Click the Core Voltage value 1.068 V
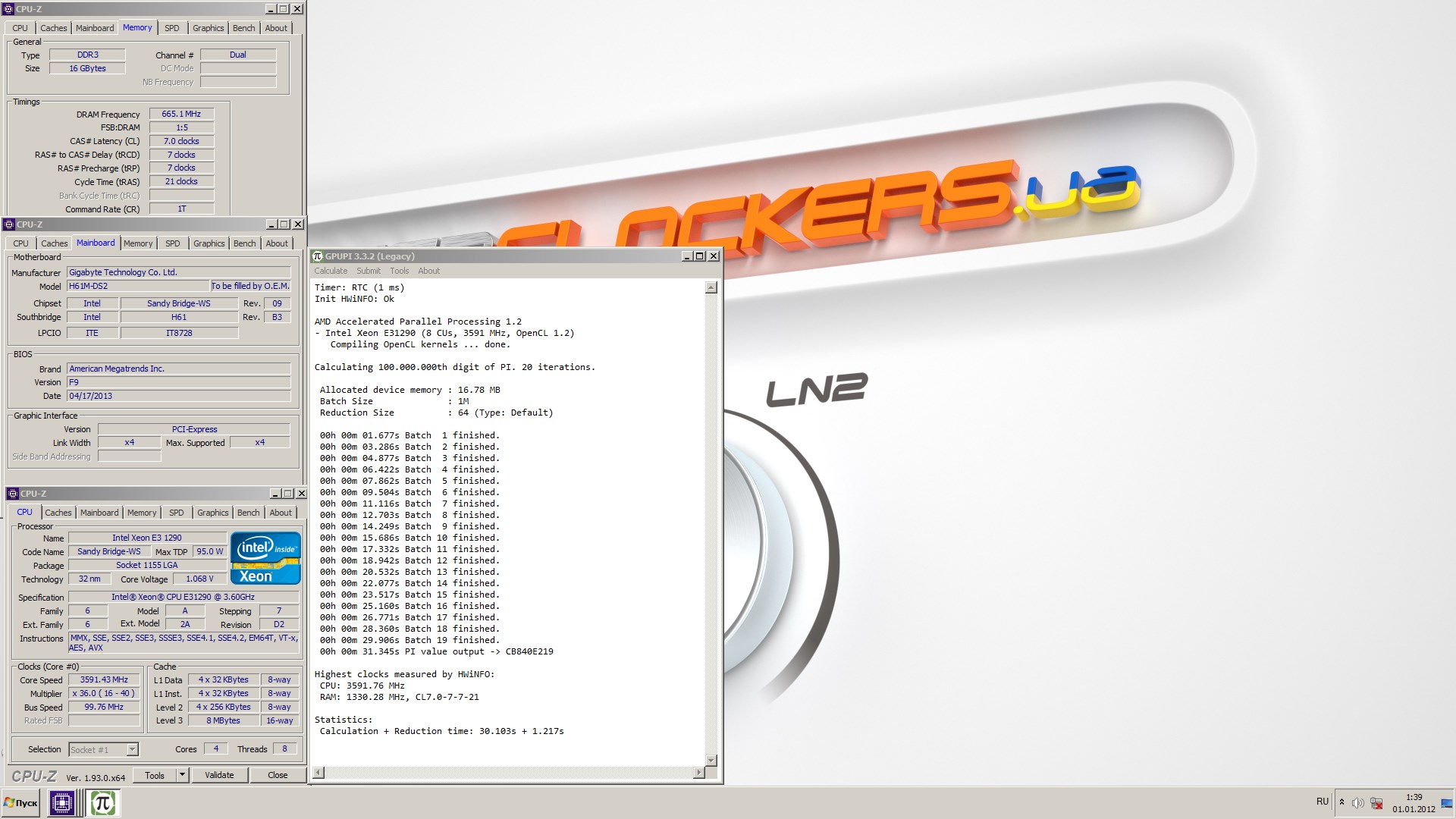Viewport: 1456px width, 819px height. pos(200,579)
